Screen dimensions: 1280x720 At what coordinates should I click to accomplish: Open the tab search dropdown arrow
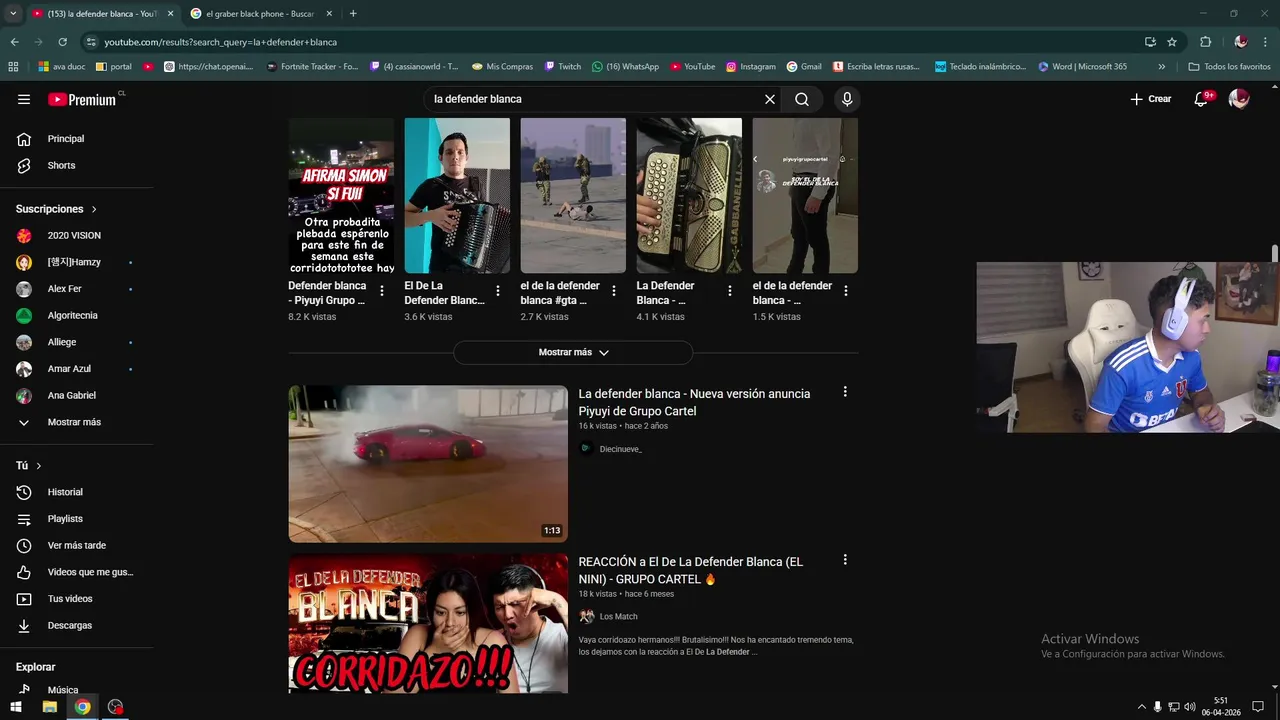tap(13, 14)
